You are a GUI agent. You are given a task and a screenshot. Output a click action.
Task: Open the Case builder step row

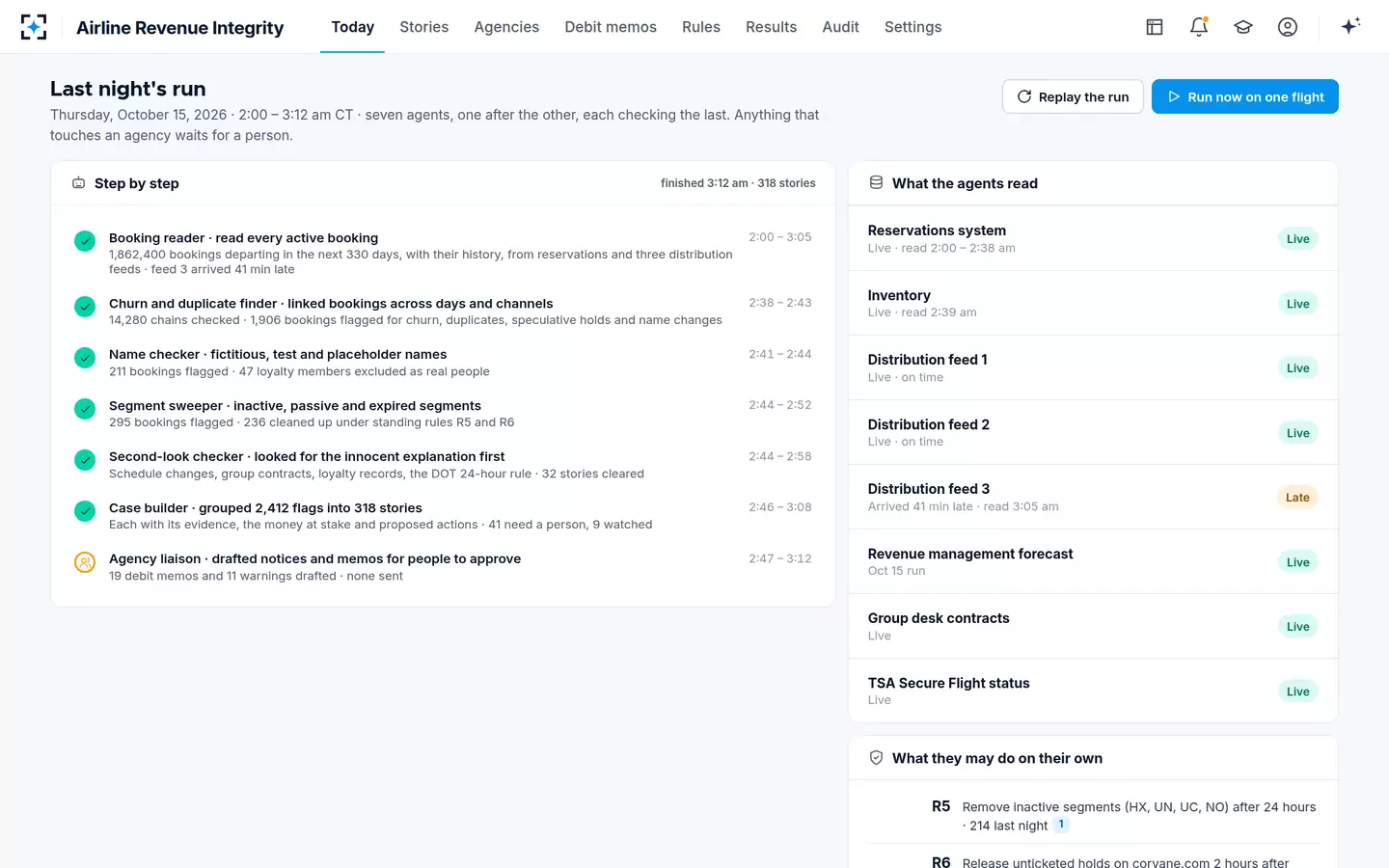(x=443, y=516)
